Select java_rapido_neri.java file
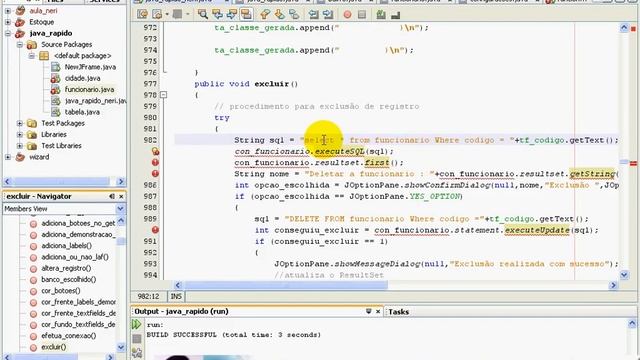 tap(96, 100)
